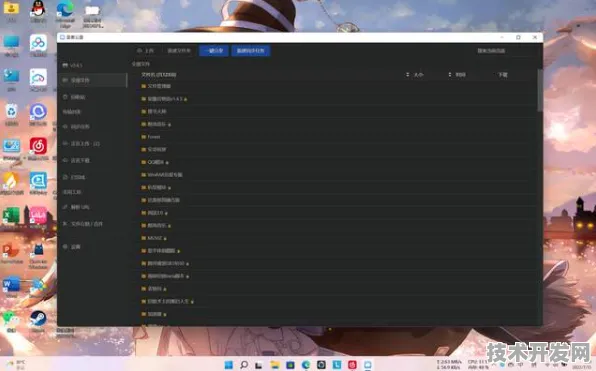The width and height of the screenshot is (596, 371).
Task: Open the WinRAR folder in the list
Action: (x=162, y=174)
